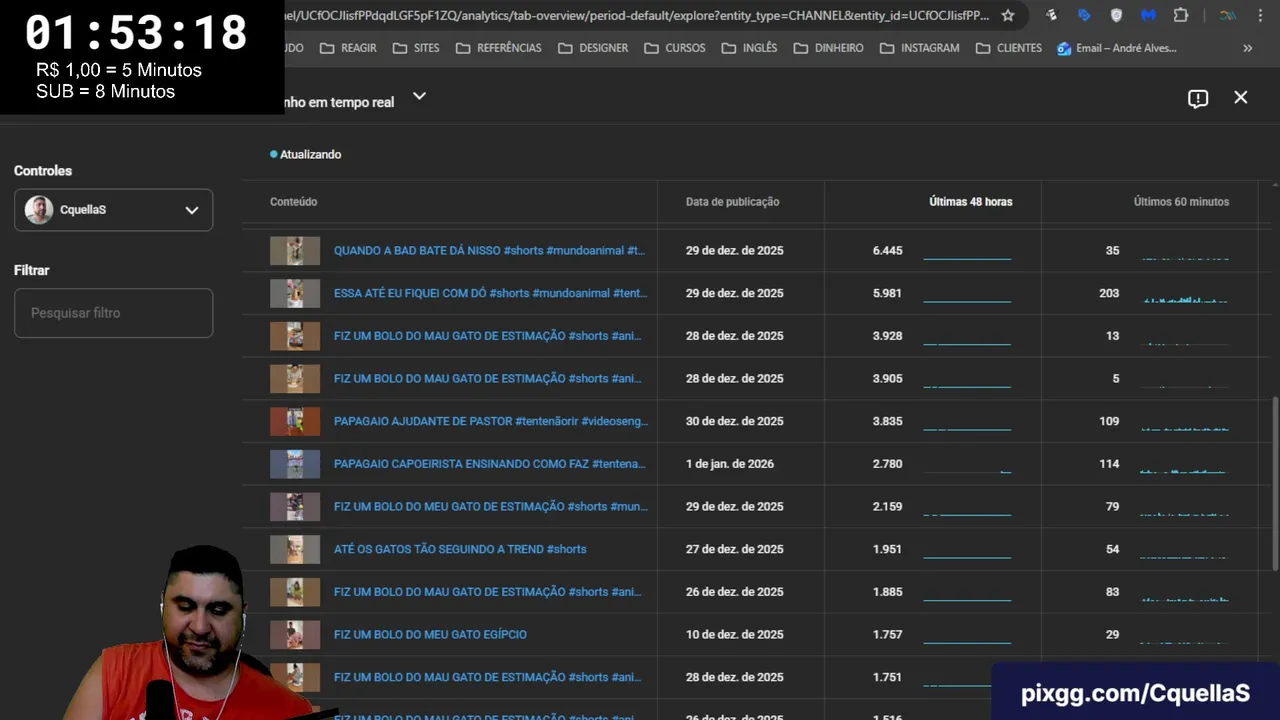This screenshot has width=1280, height=720.
Task: Show more bookmarks with the double chevron
Action: point(1247,48)
